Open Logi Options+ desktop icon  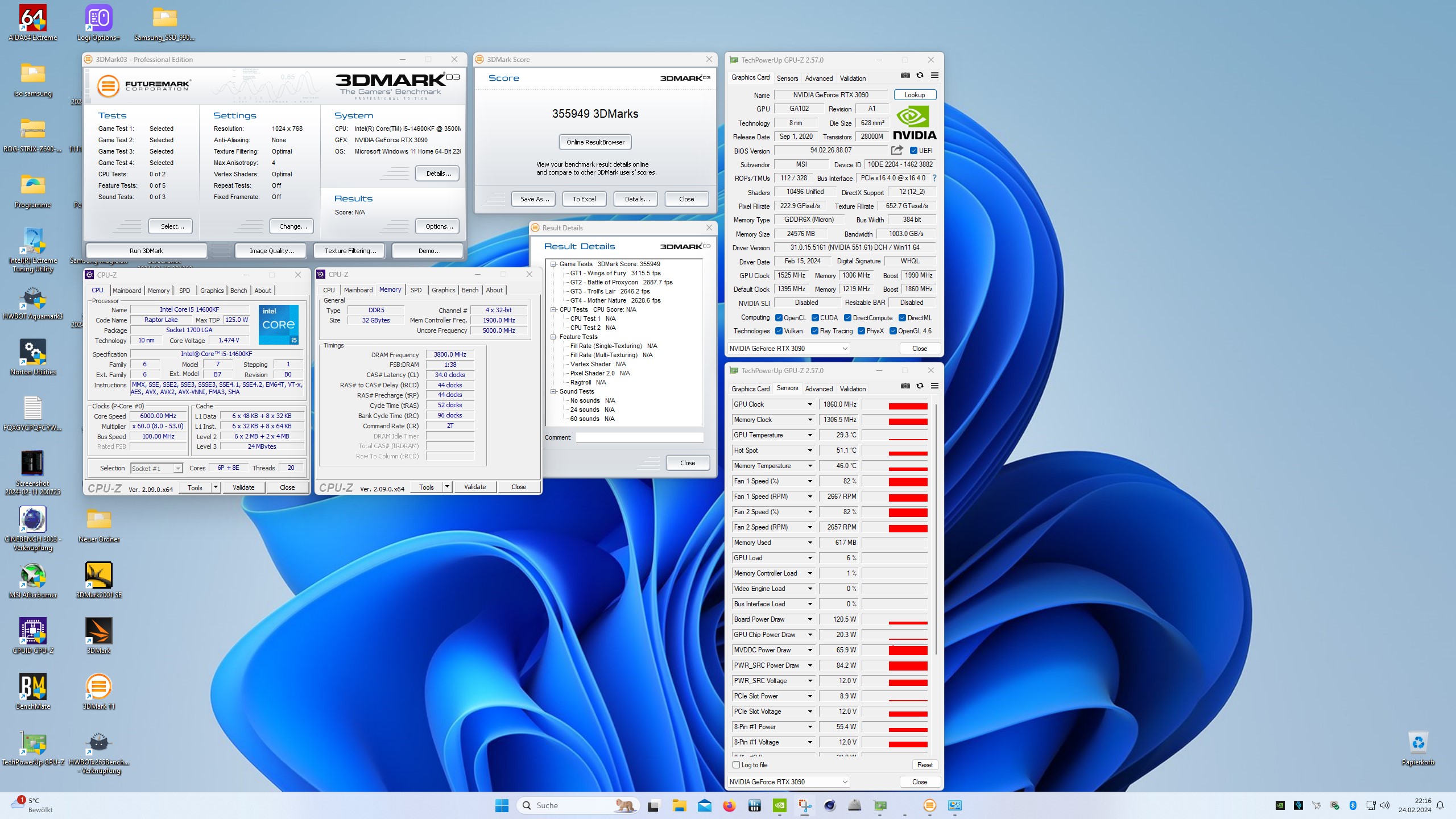click(98, 23)
